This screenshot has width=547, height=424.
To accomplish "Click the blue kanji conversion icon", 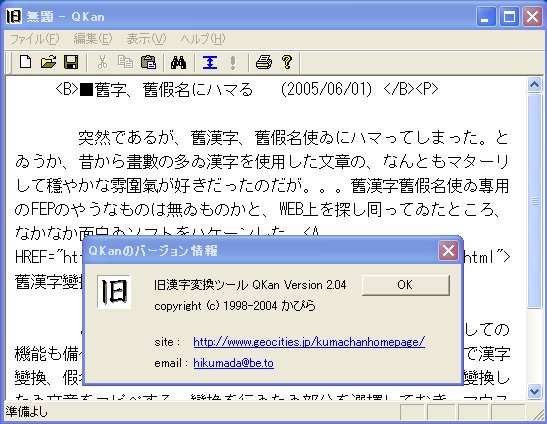I will pyautogui.click(x=210, y=62).
